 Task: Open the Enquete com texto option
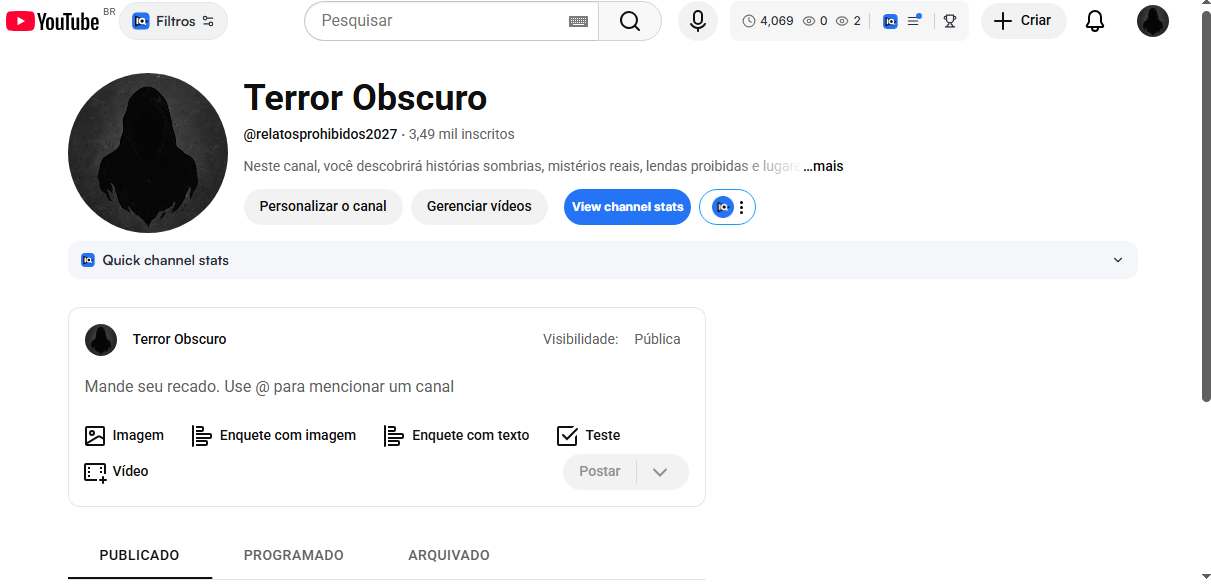pyautogui.click(x=456, y=435)
